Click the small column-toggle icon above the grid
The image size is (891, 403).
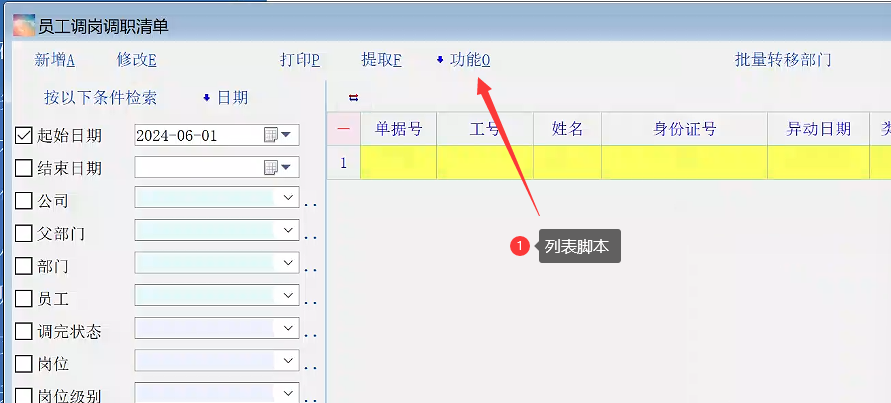click(x=353, y=97)
